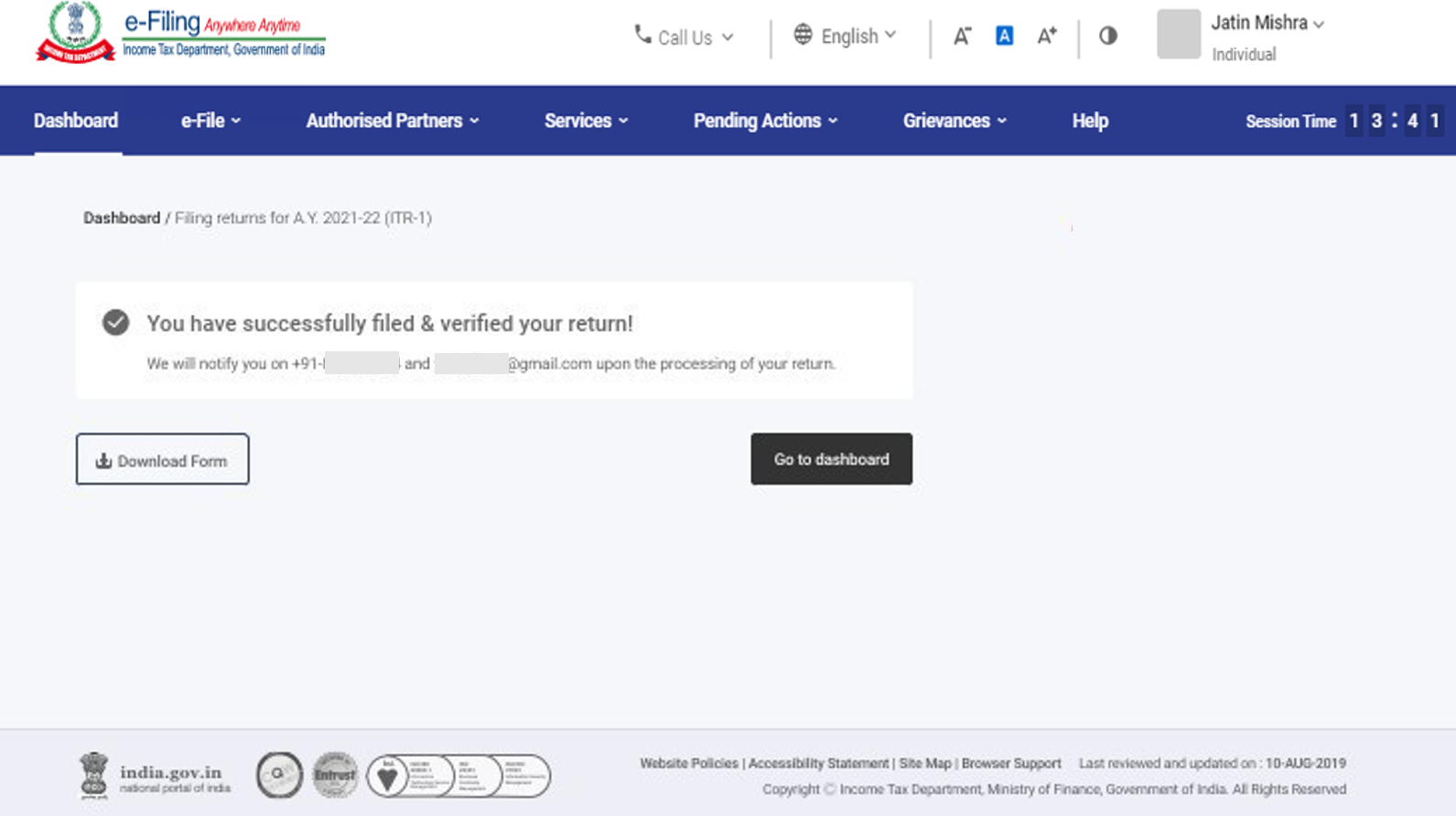
Task: Click the heart-shaped certification badge in footer
Action: click(388, 777)
